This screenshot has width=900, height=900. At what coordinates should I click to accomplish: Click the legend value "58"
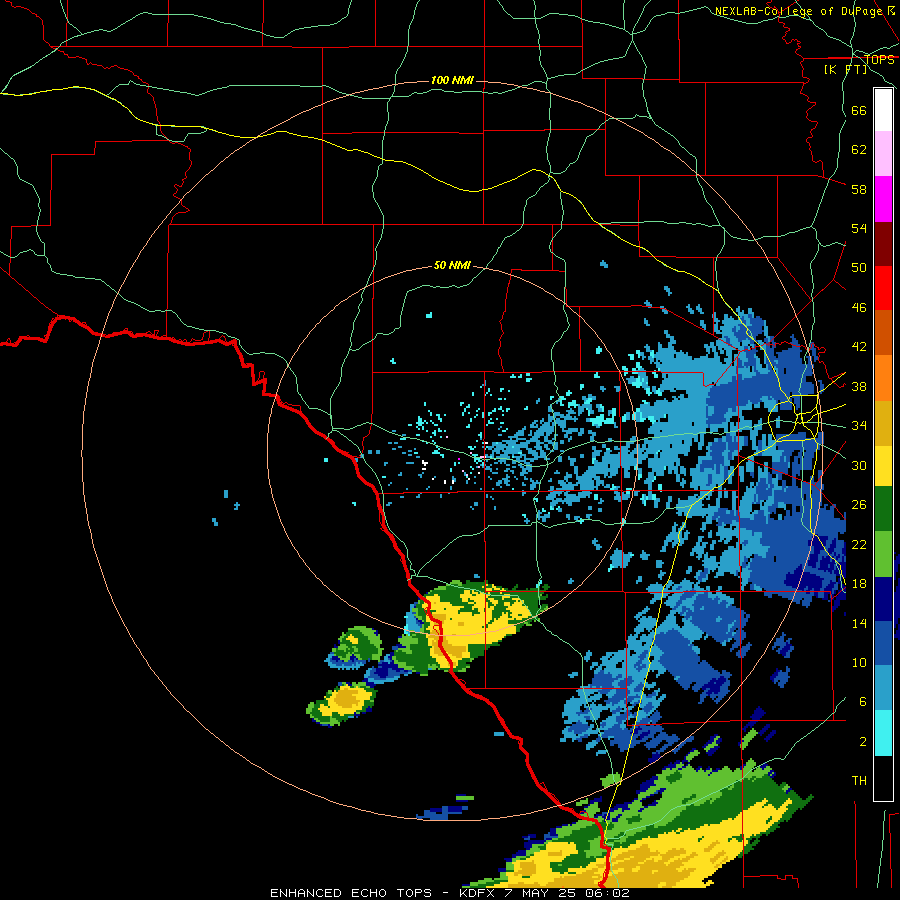tap(859, 189)
